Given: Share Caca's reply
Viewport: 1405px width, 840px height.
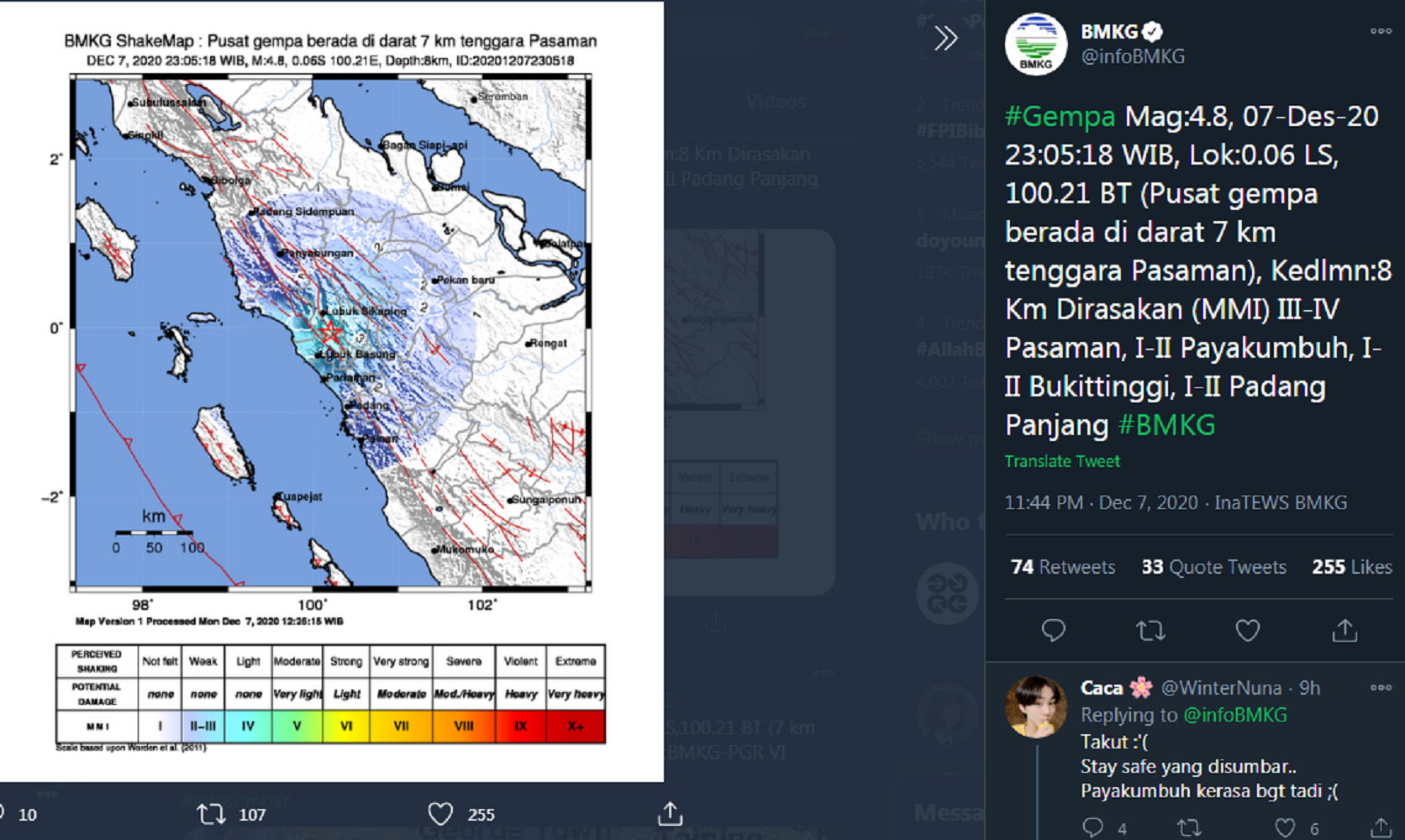Looking at the screenshot, I should coord(1381,827).
